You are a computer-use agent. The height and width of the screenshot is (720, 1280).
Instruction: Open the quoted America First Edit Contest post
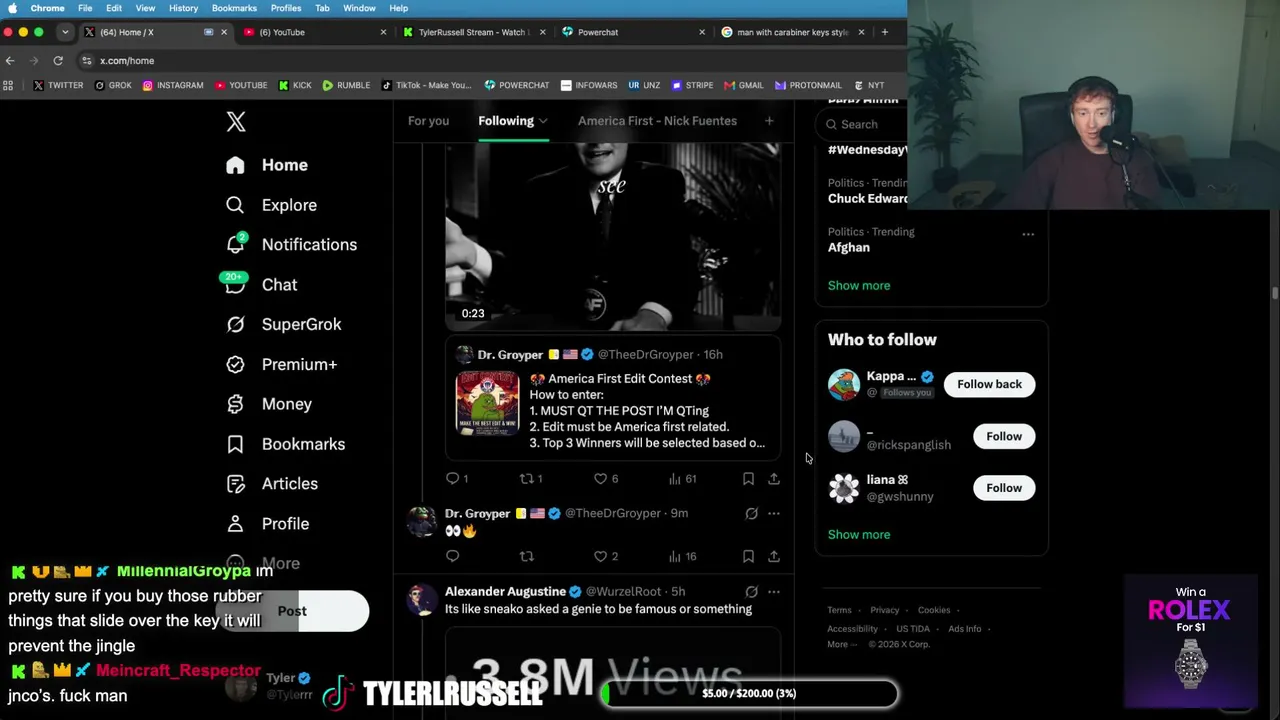click(x=612, y=398)
